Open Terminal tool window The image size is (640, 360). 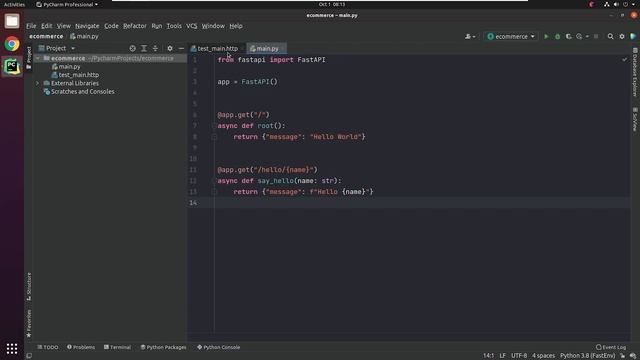point(117,347)
